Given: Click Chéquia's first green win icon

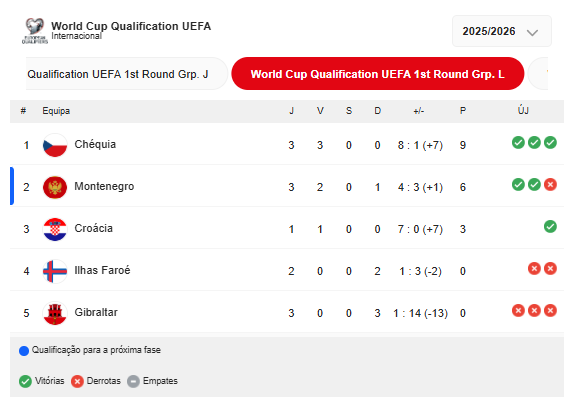Looking at the screenshot, I should tap(518, 142).
